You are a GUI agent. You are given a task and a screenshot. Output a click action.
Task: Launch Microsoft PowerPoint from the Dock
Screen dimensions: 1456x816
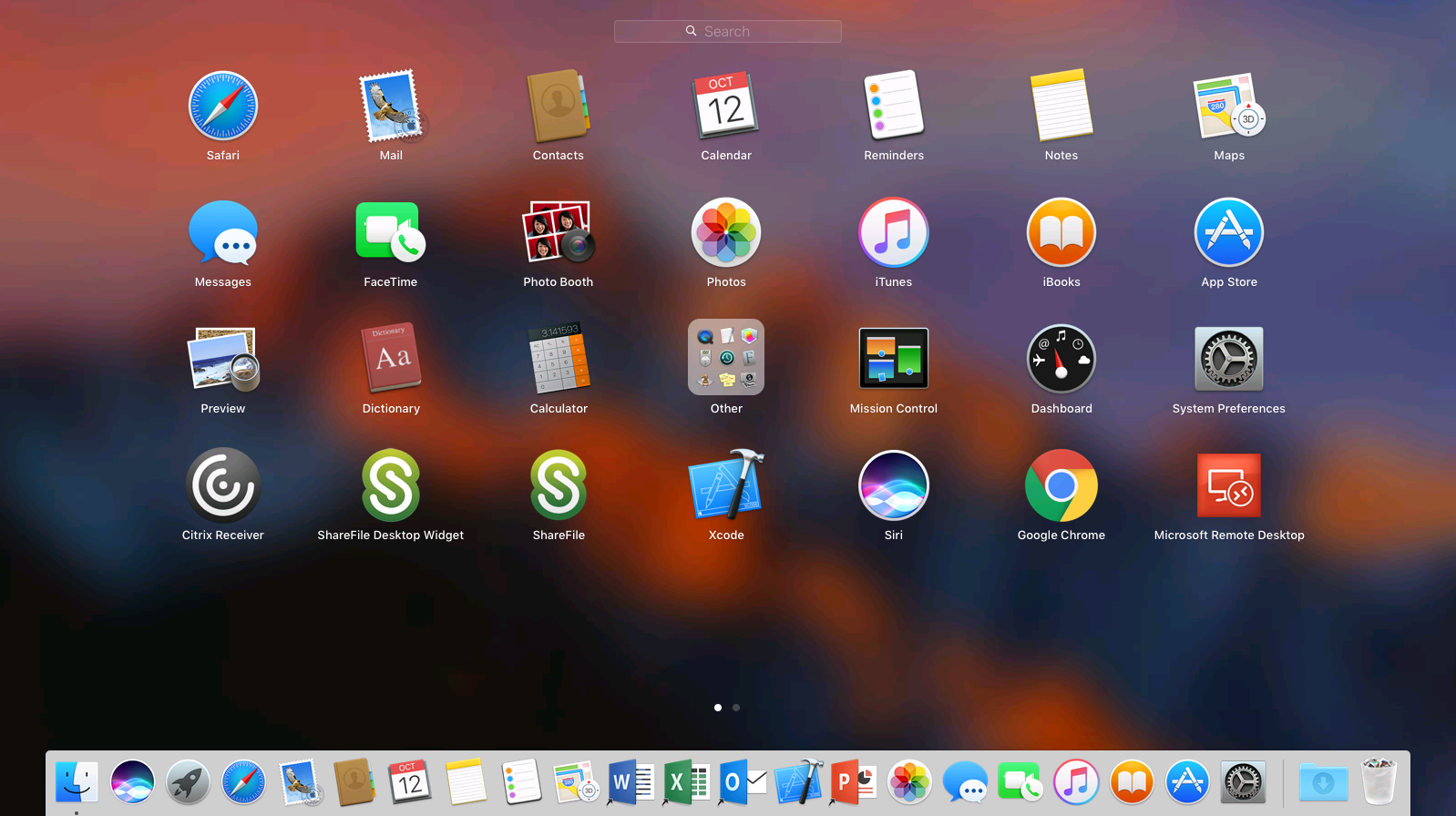[854, 782]
